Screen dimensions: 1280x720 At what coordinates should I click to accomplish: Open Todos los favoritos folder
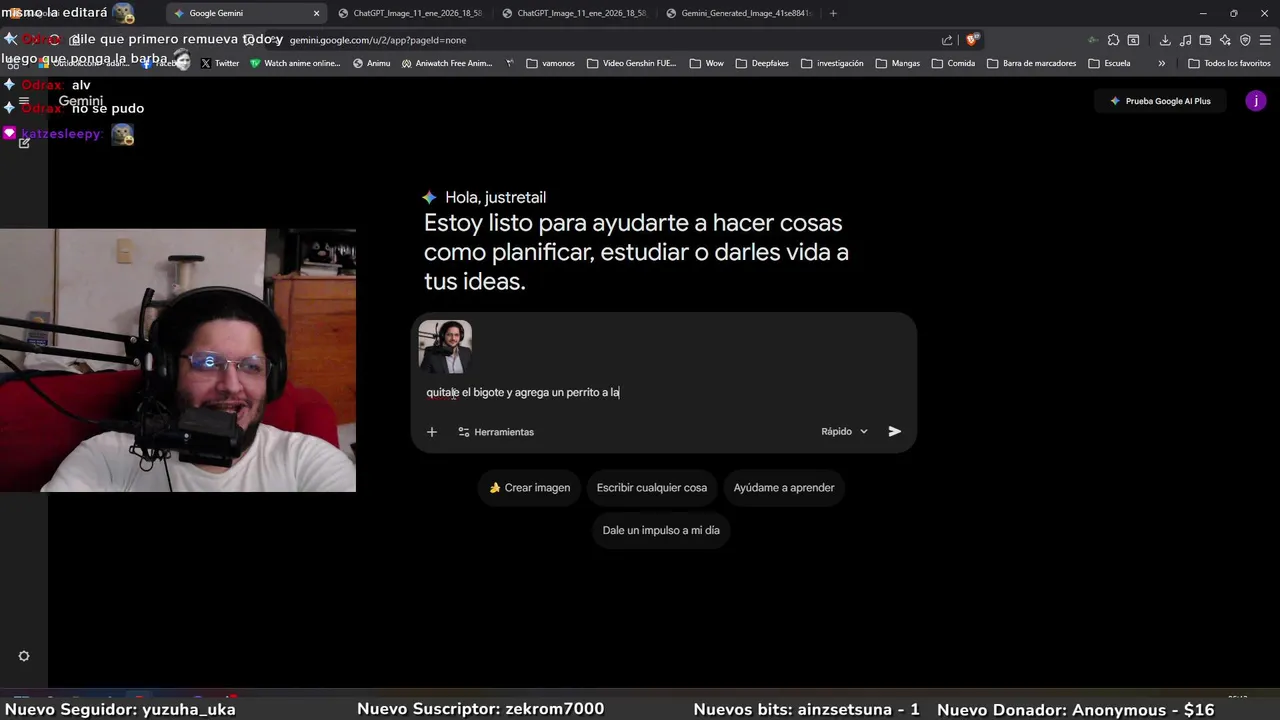1229,63
